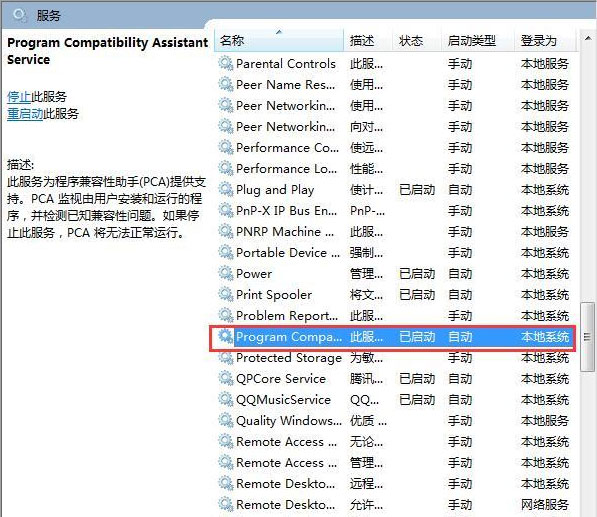This screenshot has width=597, height=517.
Task: Click the services icon in the 服务 header
Action: (19, 16)
